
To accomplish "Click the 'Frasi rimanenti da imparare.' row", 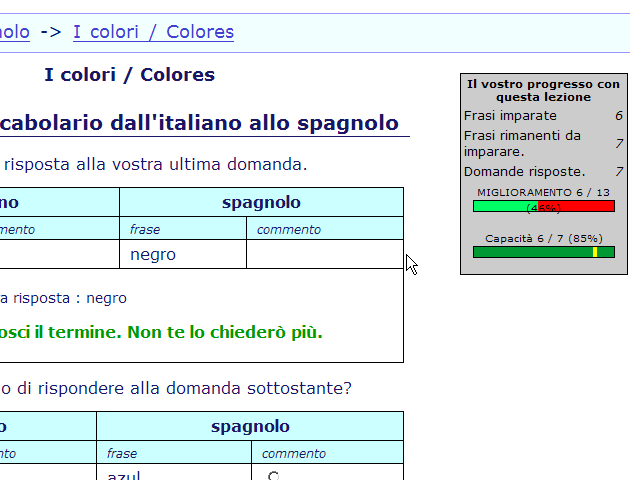I will point(543,143).
